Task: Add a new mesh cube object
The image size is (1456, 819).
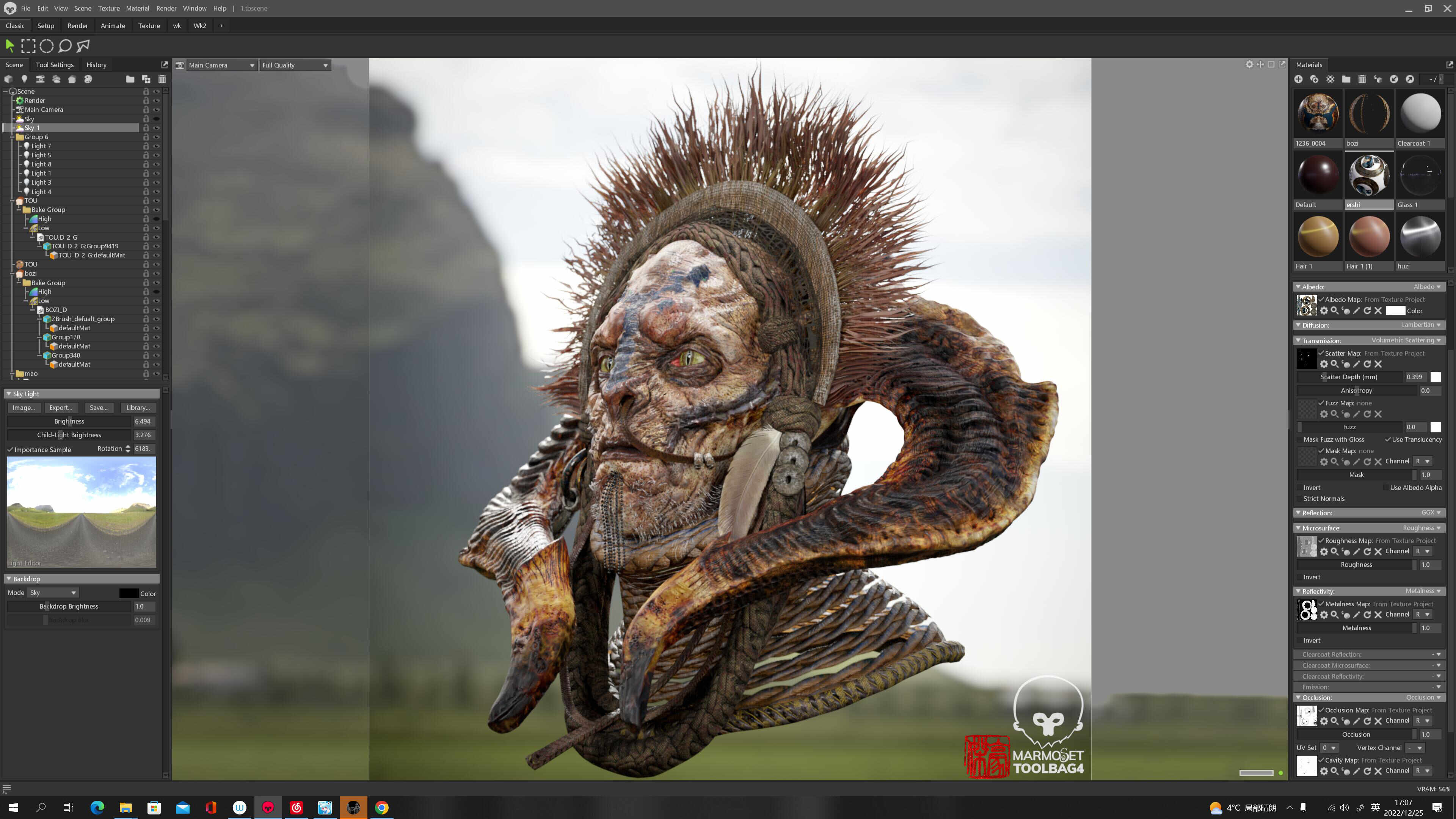Action: 8,79
